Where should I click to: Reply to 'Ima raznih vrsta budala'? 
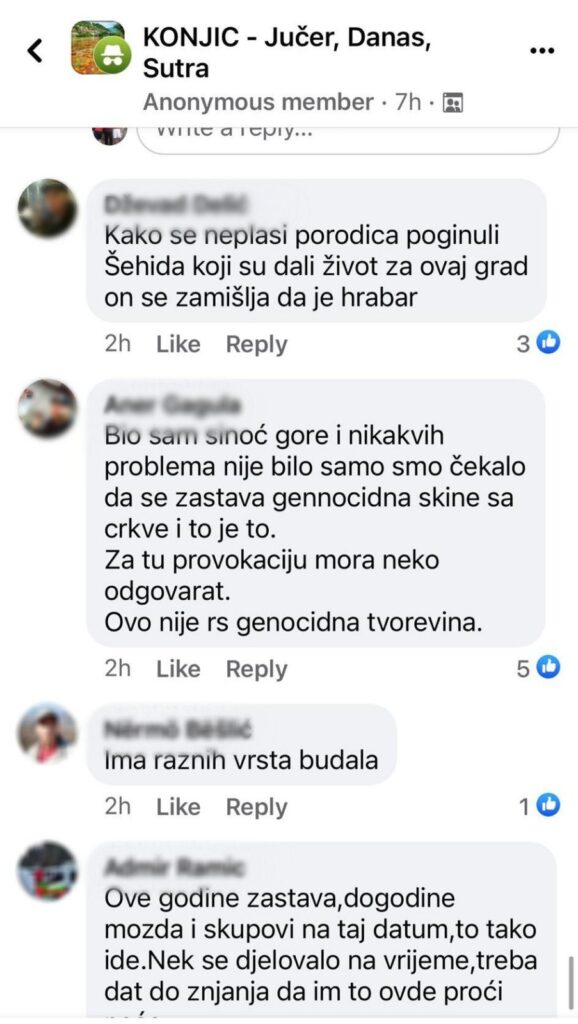(x=256, y=807)
